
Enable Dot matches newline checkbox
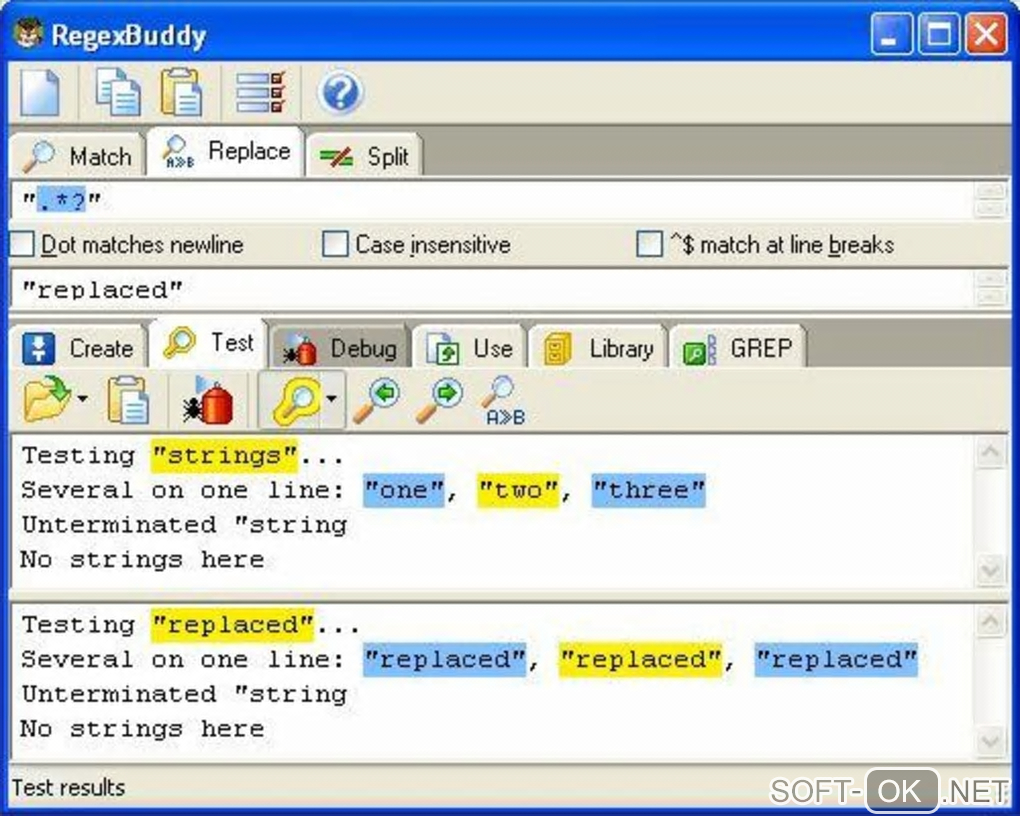pyautogui.click(x=23, y=245)
